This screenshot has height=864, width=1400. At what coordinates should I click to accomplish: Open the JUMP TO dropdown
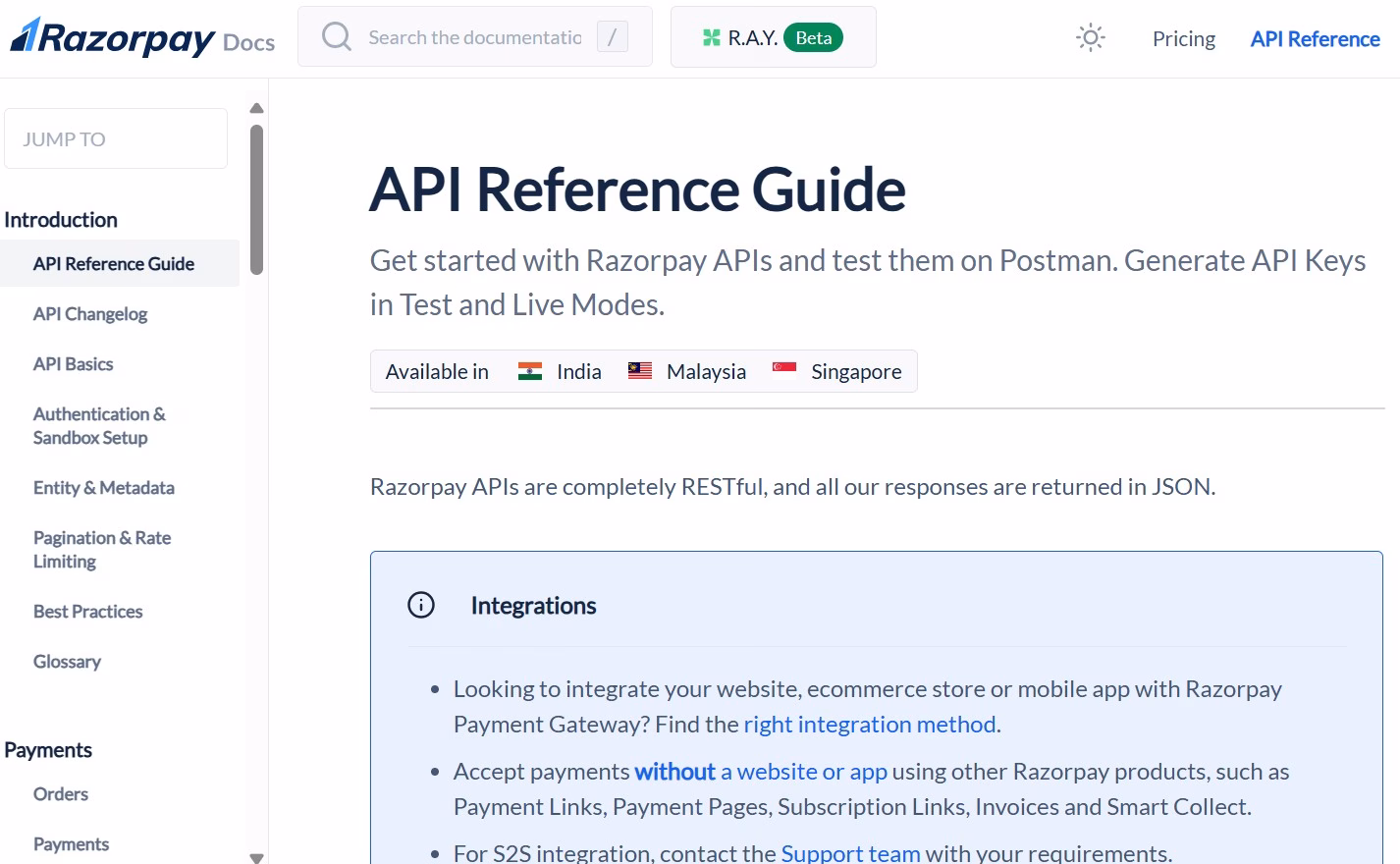tap(115, 138)
